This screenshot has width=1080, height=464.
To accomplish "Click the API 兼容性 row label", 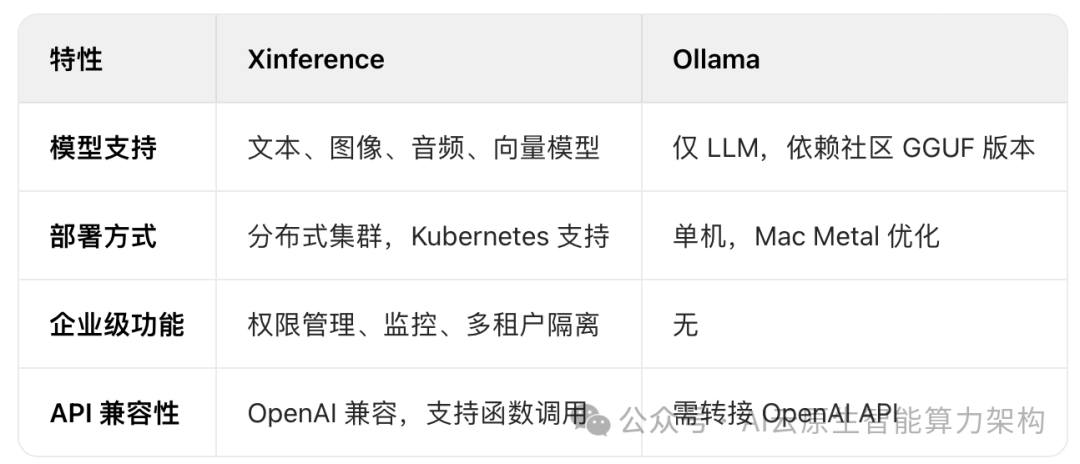I will [x=115, y=413].
